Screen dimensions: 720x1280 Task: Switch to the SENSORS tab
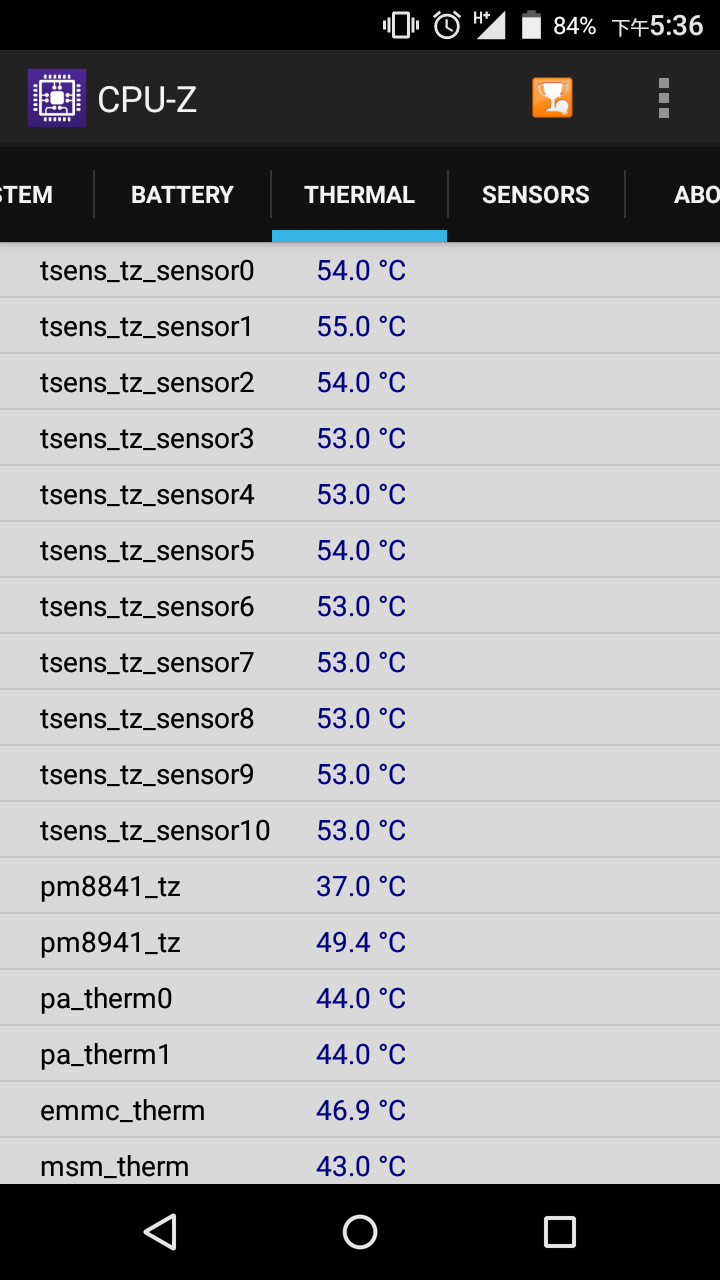(536, 194)
